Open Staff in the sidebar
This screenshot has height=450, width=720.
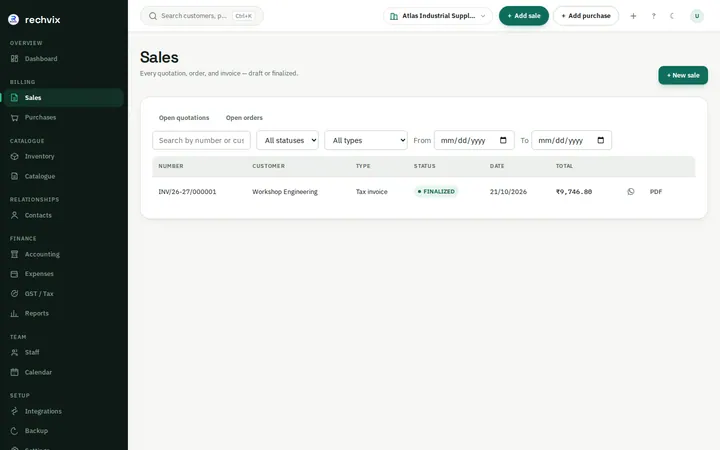click(x=63, y=353)
